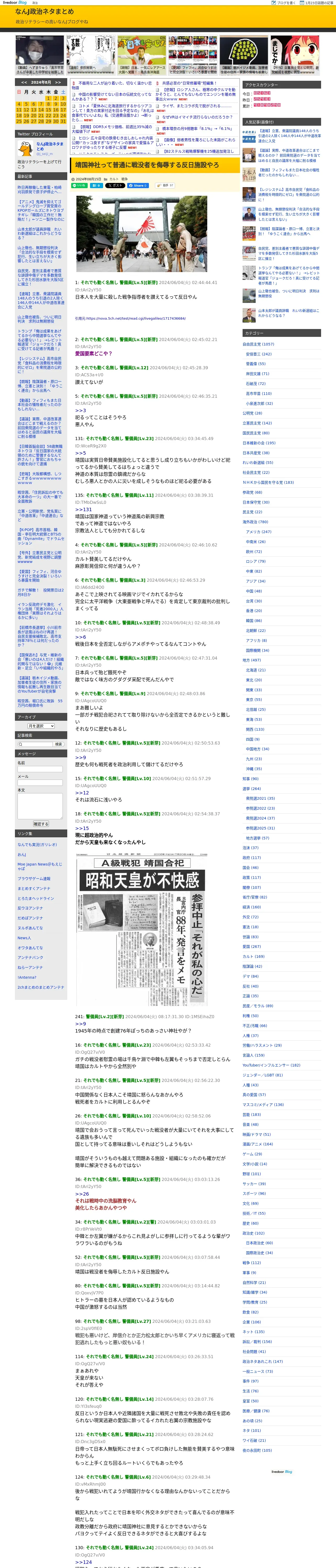Click the livedoor Blog logo in header
336x1568 pixels.
15,2
